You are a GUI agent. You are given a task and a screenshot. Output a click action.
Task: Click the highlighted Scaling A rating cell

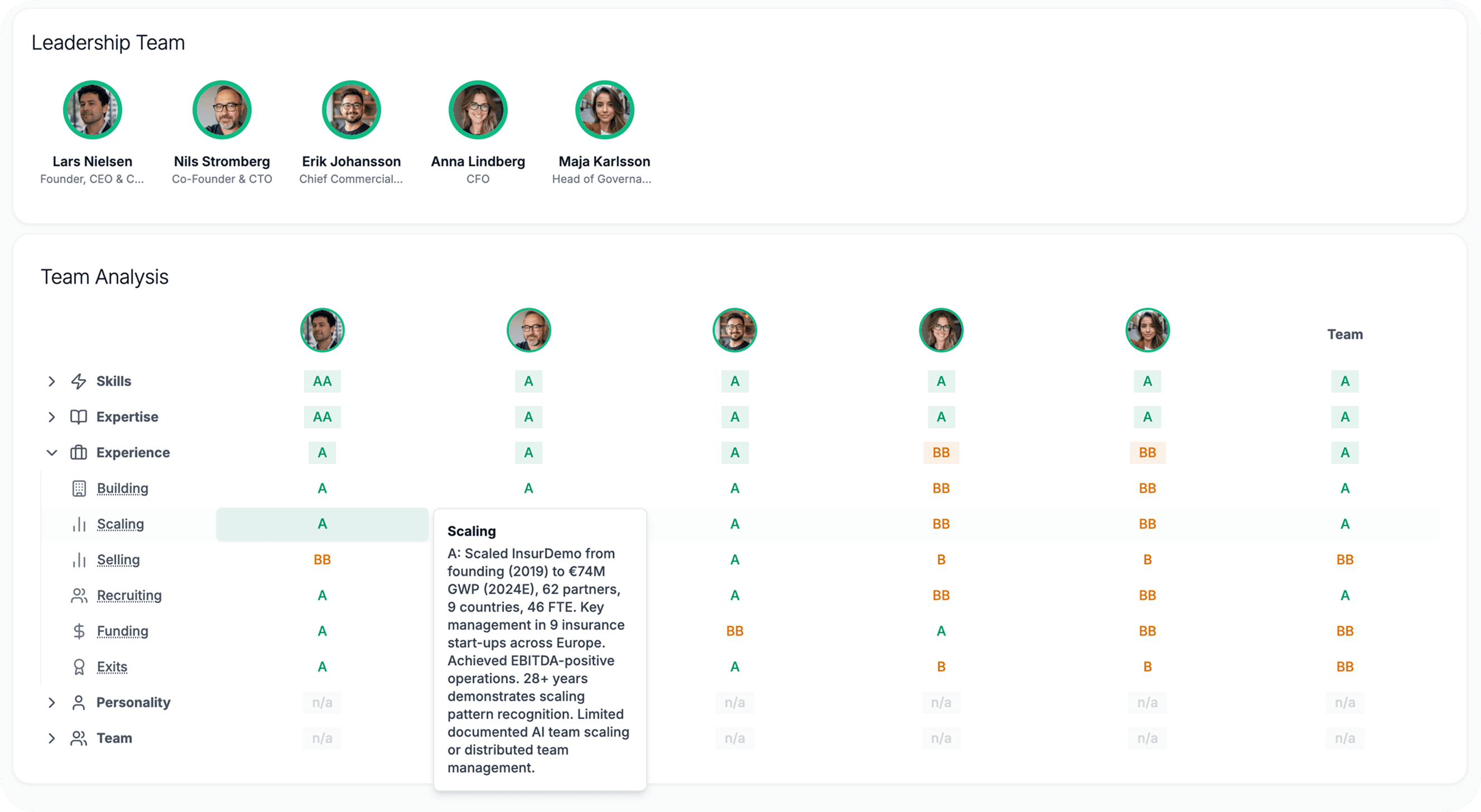(x=322, y=524)
